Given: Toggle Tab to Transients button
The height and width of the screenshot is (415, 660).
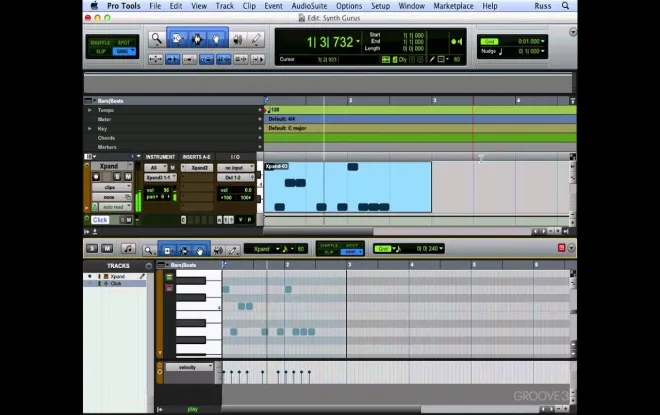Looking at the screenshot, I should pos(172,59).
